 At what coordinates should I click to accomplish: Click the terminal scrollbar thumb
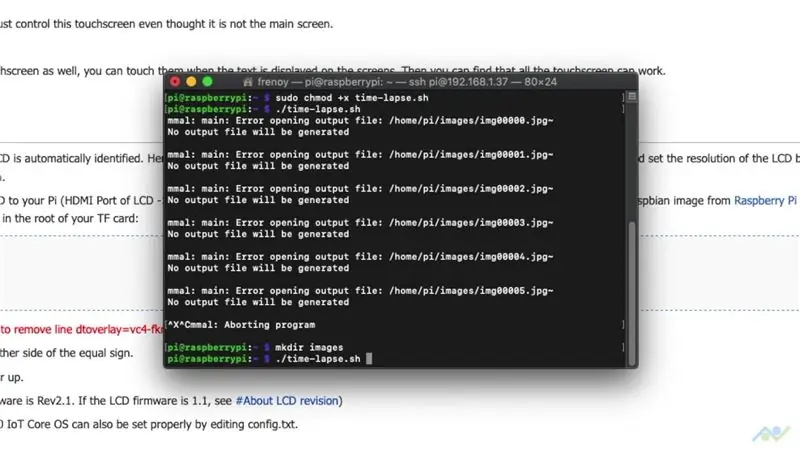(632, 292)
